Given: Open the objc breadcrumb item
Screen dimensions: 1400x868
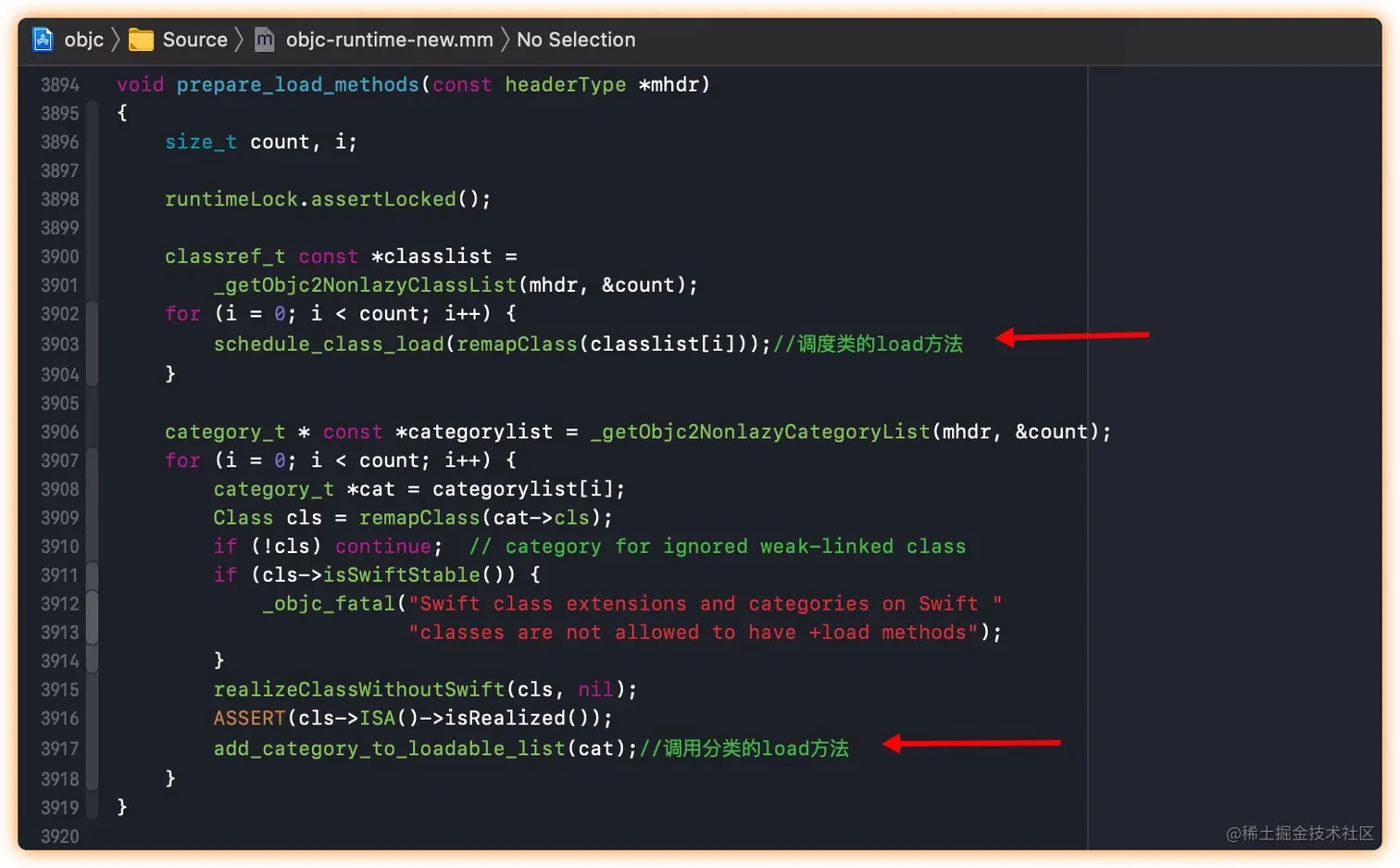Looking at the screenshot, I should [x=83, y=40].
